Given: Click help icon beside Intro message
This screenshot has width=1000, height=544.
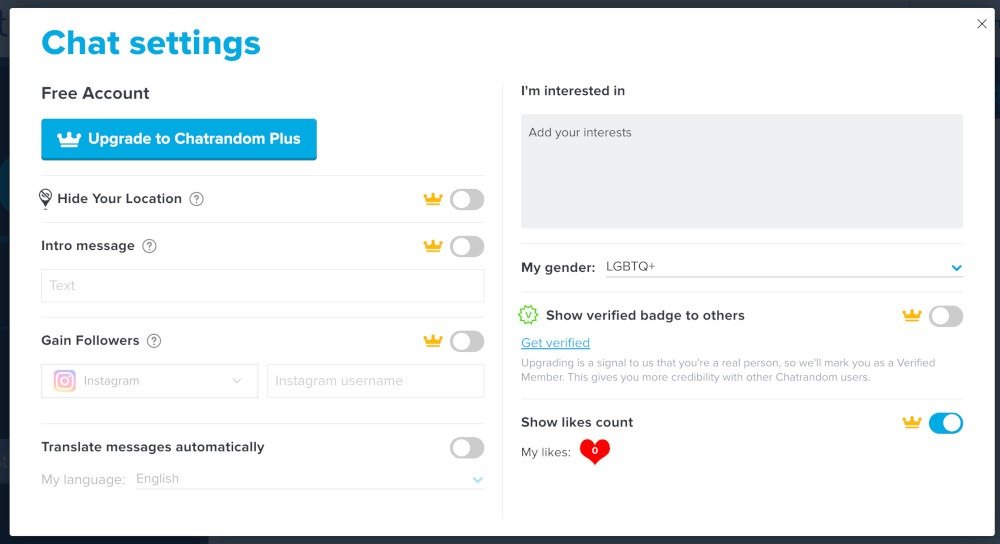Looking at the screenshot, I should (x=150, y=246).
